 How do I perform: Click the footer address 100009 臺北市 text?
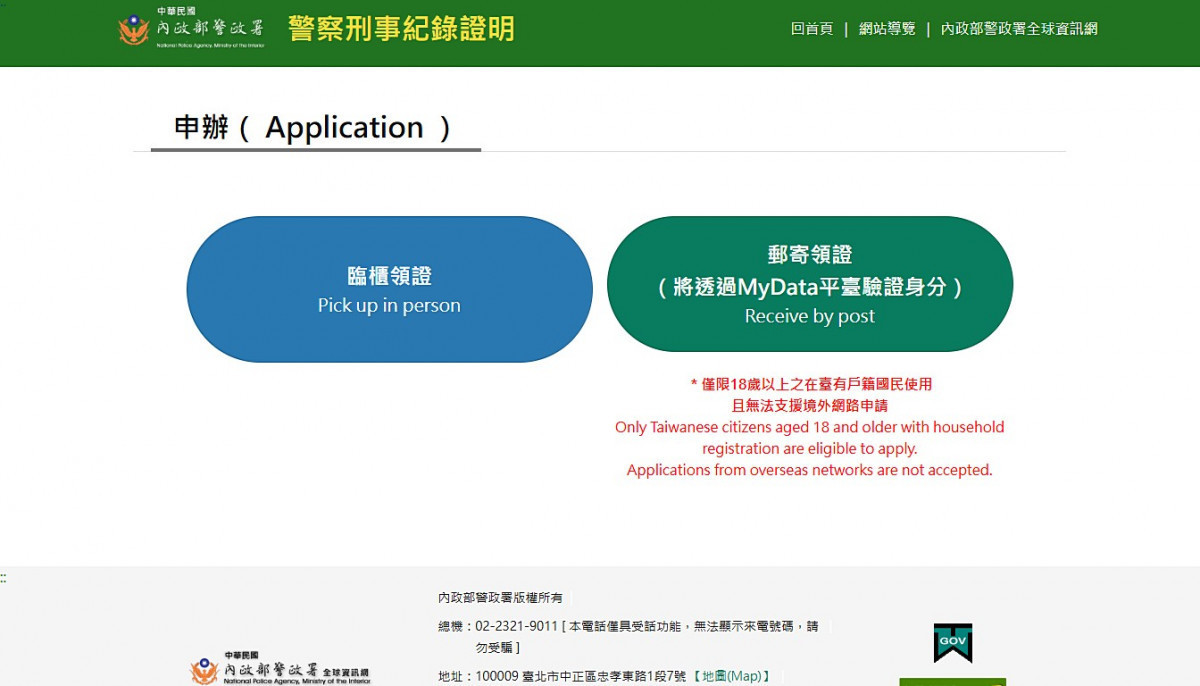coord(581,676)
